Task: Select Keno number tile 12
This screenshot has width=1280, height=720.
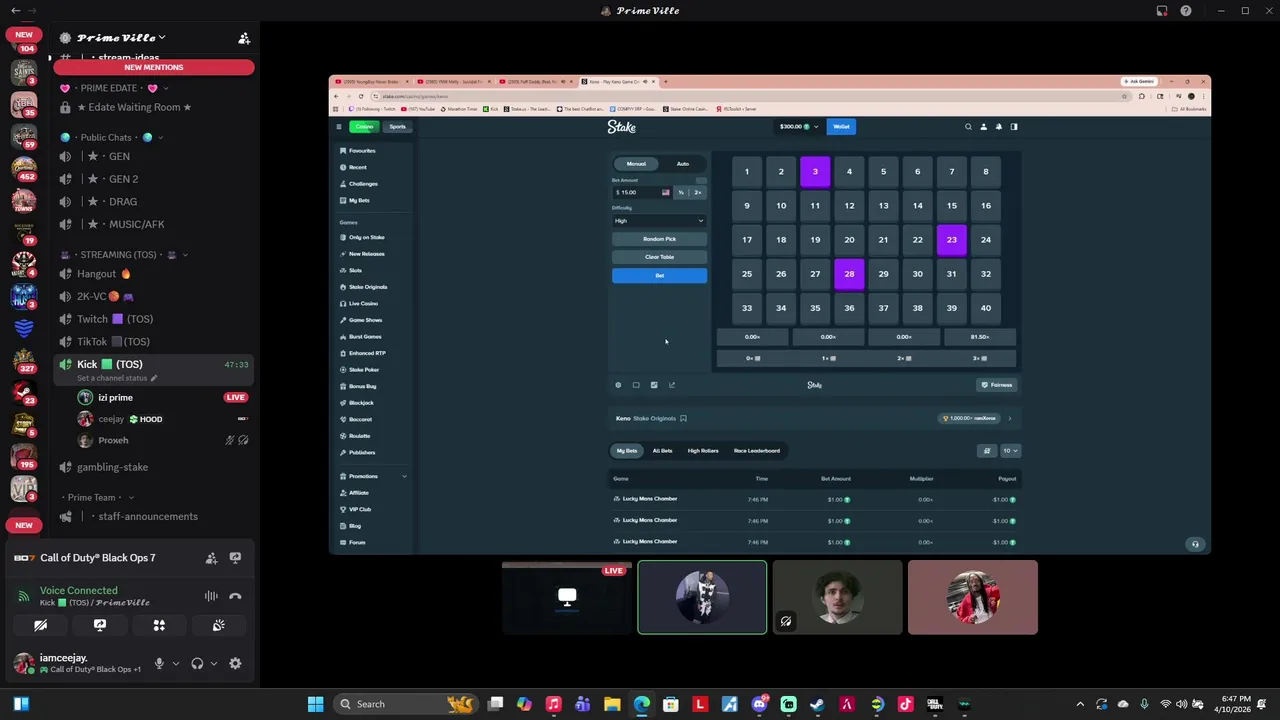Action: click(x=849, y=206)
